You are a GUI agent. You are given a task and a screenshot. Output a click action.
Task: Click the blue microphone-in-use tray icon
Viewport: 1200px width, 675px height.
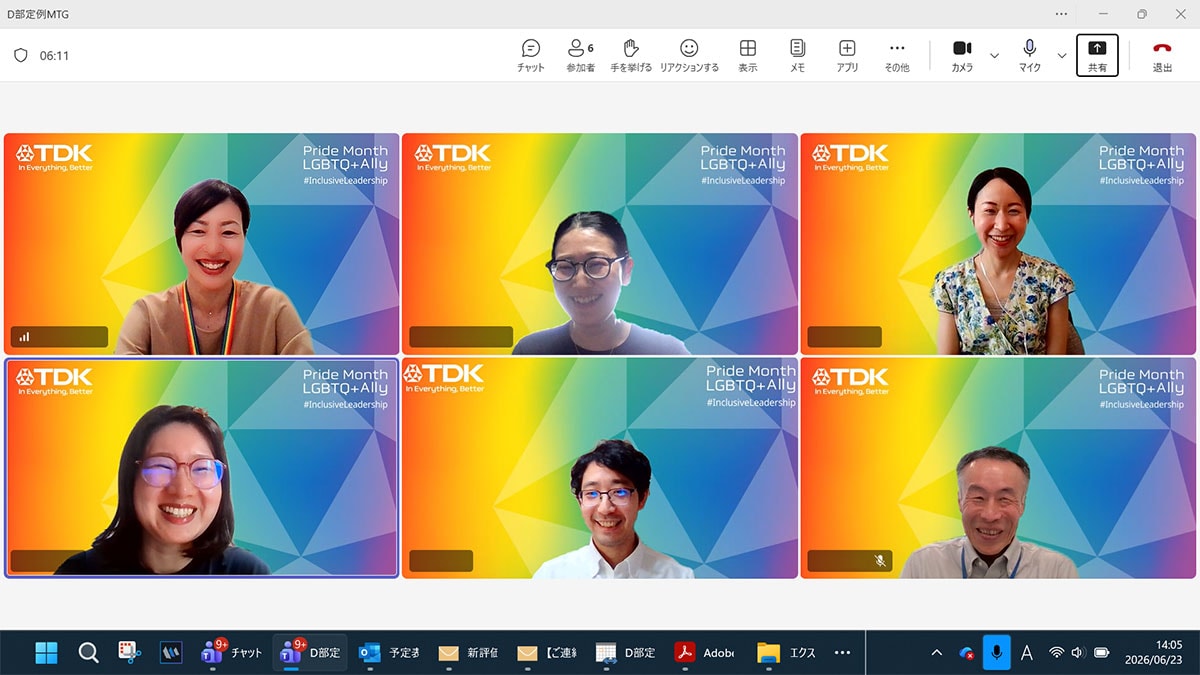coord(996,653)
